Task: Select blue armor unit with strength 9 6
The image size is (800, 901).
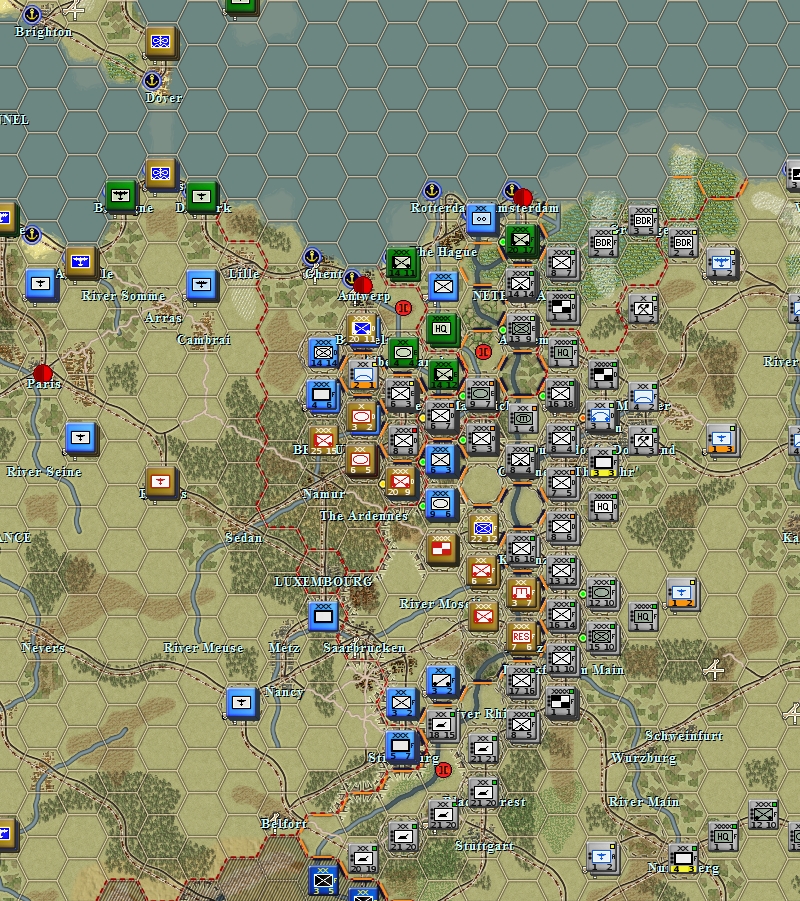Action: tap(441, 505)
